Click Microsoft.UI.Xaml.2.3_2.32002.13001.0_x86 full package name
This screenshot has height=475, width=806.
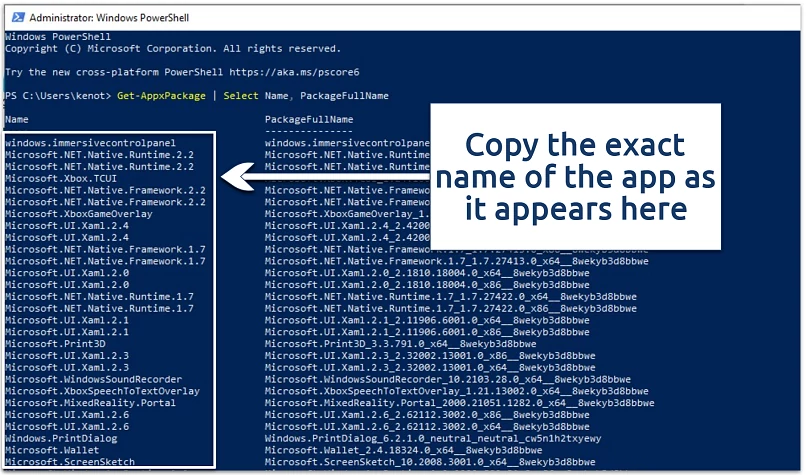tap(430, 356)
